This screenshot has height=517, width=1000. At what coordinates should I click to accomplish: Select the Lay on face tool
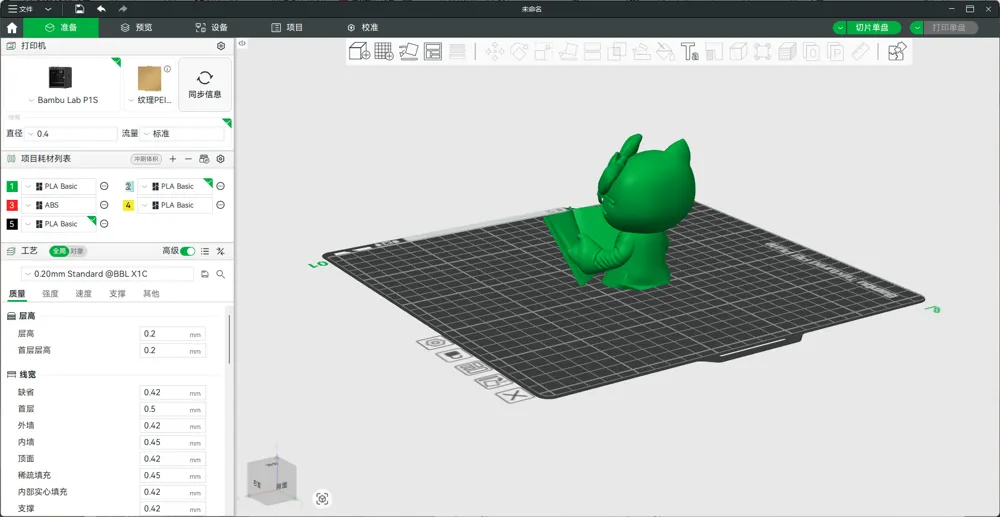click(x=568, y=52)
